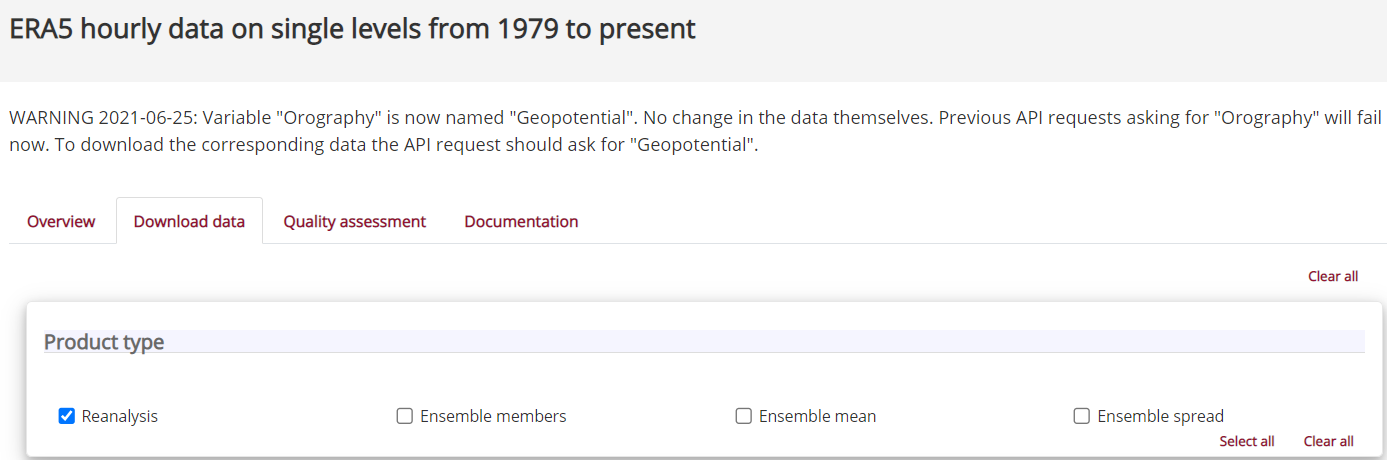The height and width of the screenshot is (460, 1387).
Task: Click Select all in Product type panel
Action: point(1246,441)
